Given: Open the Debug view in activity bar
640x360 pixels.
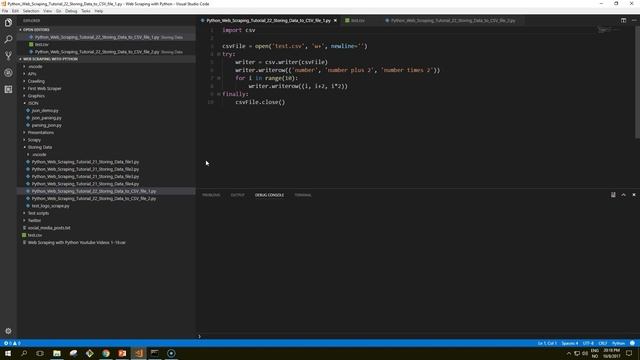Looking at the screenshot, I should coord(8,73).
